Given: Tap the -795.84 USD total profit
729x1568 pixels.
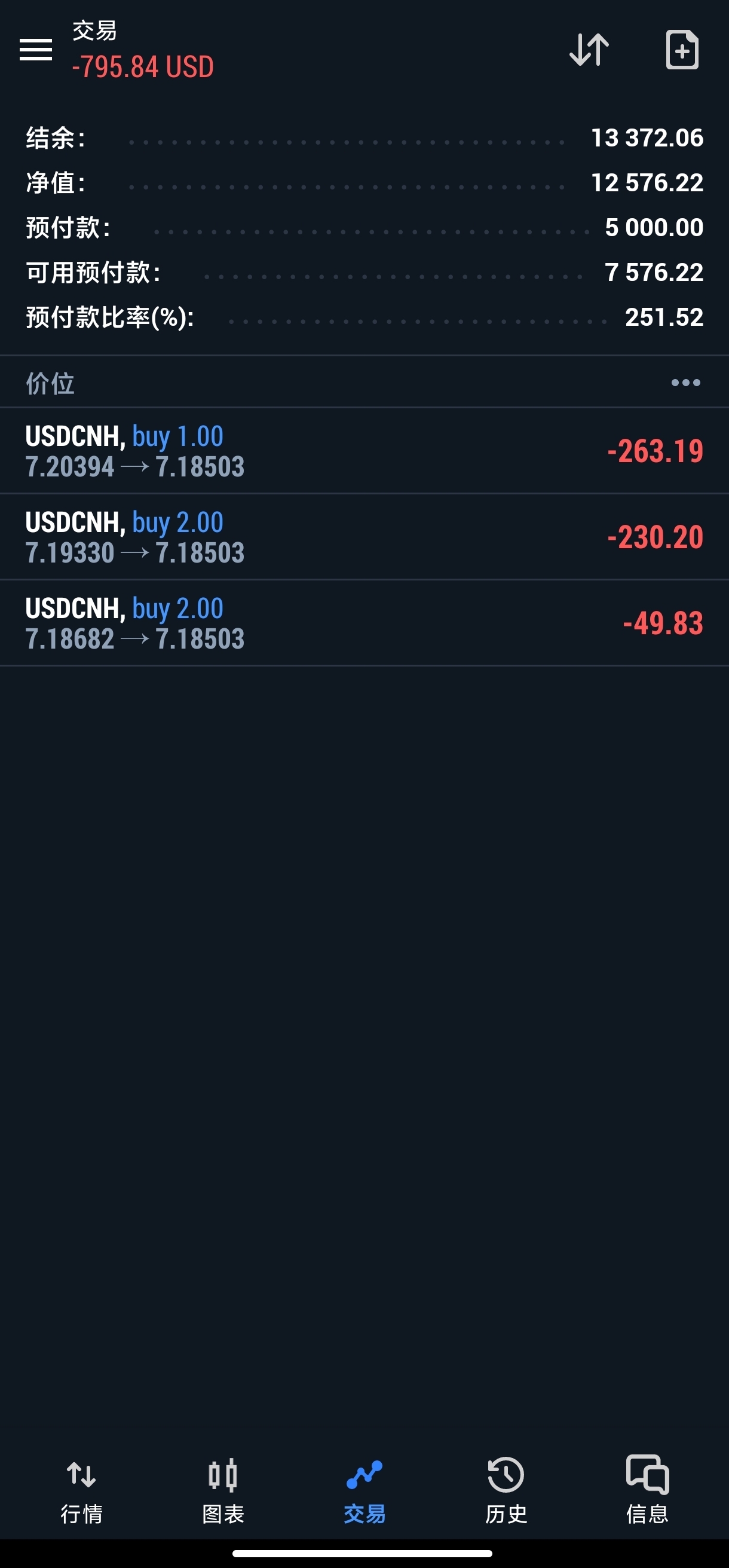Looking at the screenshot, I should (x=143, y=67).
